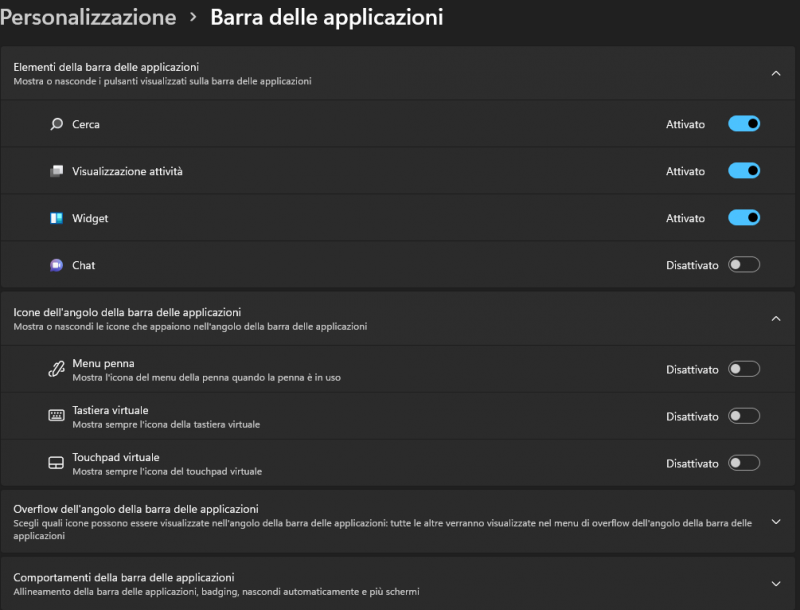Expand Overflow dell'angolo della barra section
The height and width of the screenshot is (610, 800).
click(775, 522)
